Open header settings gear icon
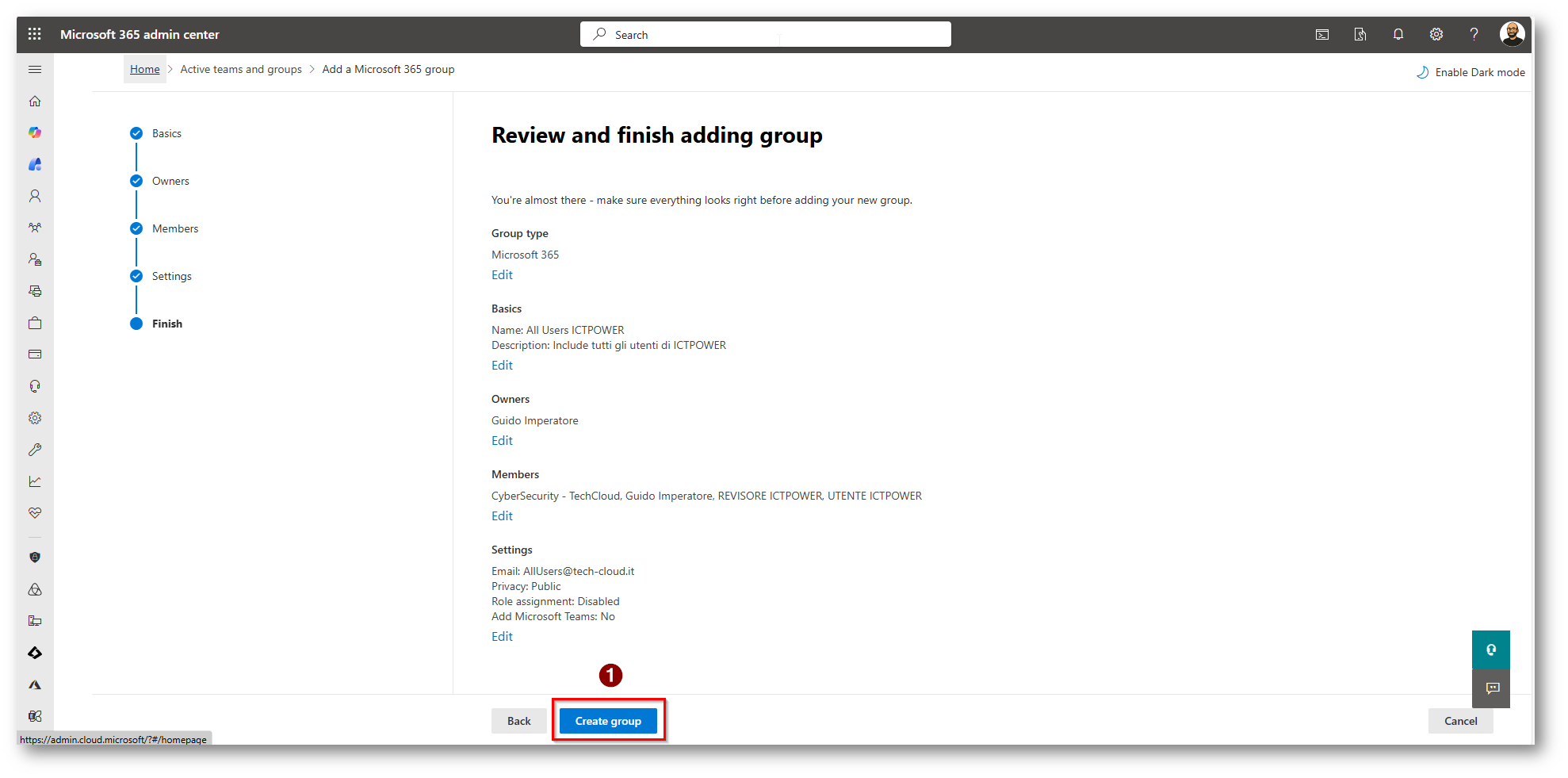 pos(1436,34)
